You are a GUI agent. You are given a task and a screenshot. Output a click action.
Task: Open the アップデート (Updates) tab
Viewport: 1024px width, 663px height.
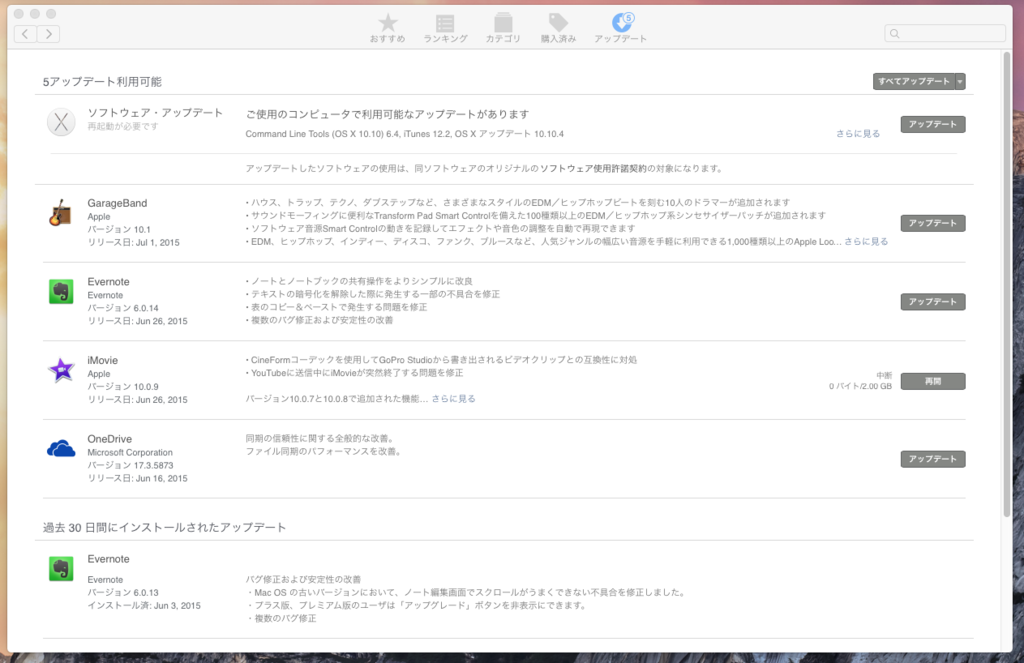click(620, 29)
